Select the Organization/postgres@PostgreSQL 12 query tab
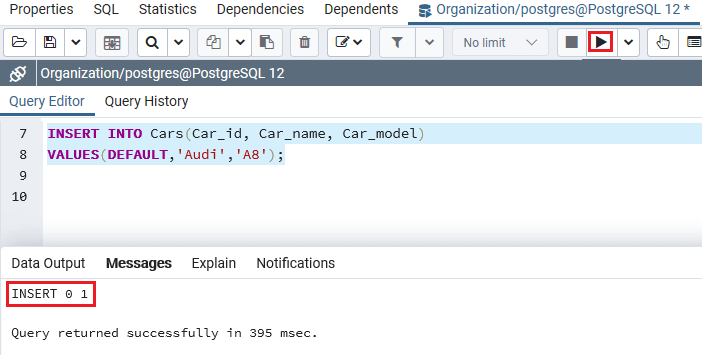 click(555, 9)
